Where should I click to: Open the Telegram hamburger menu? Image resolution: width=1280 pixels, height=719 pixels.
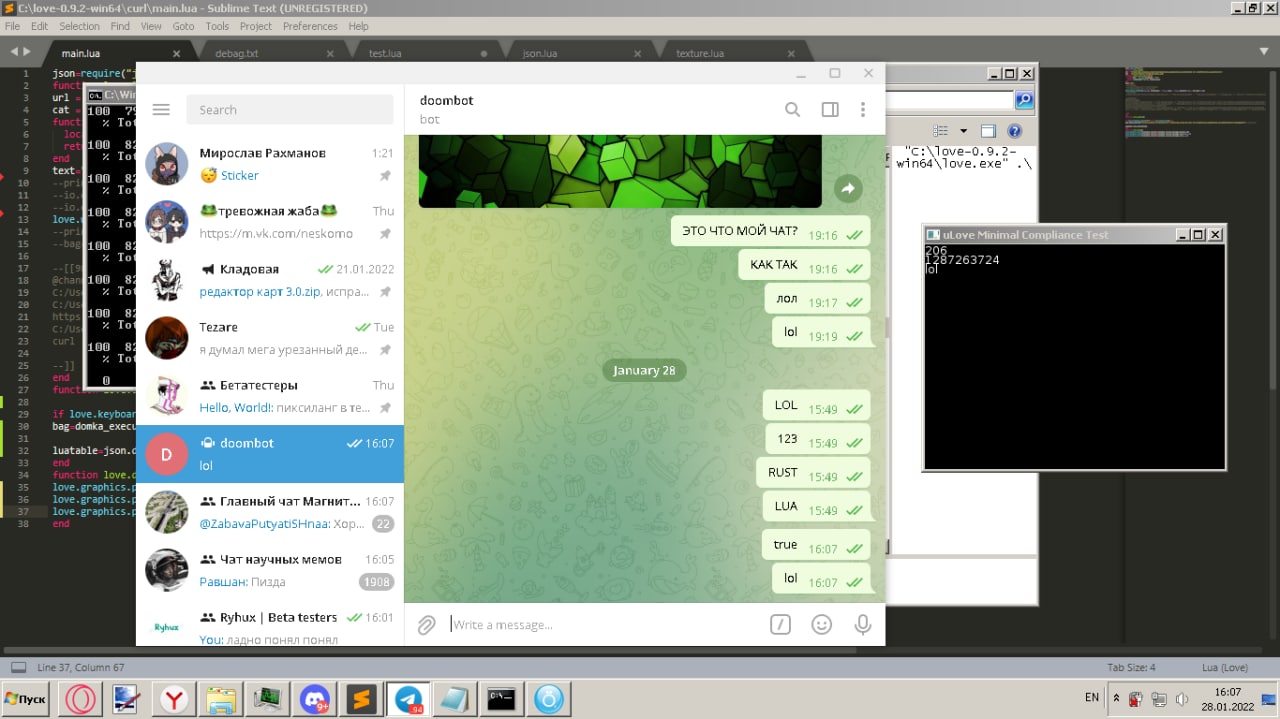click(161, 110)
